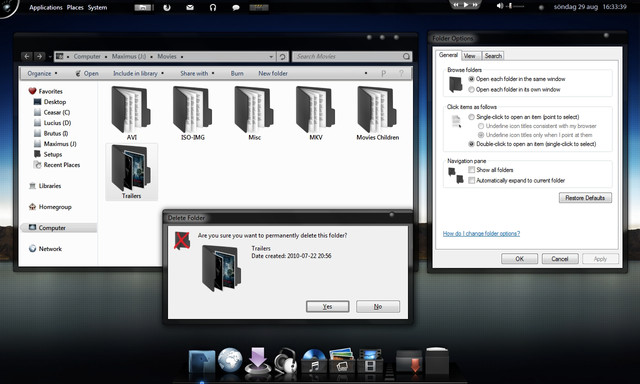Open the globe web browser dock icon
640x384 pixels.
[230, 360]
